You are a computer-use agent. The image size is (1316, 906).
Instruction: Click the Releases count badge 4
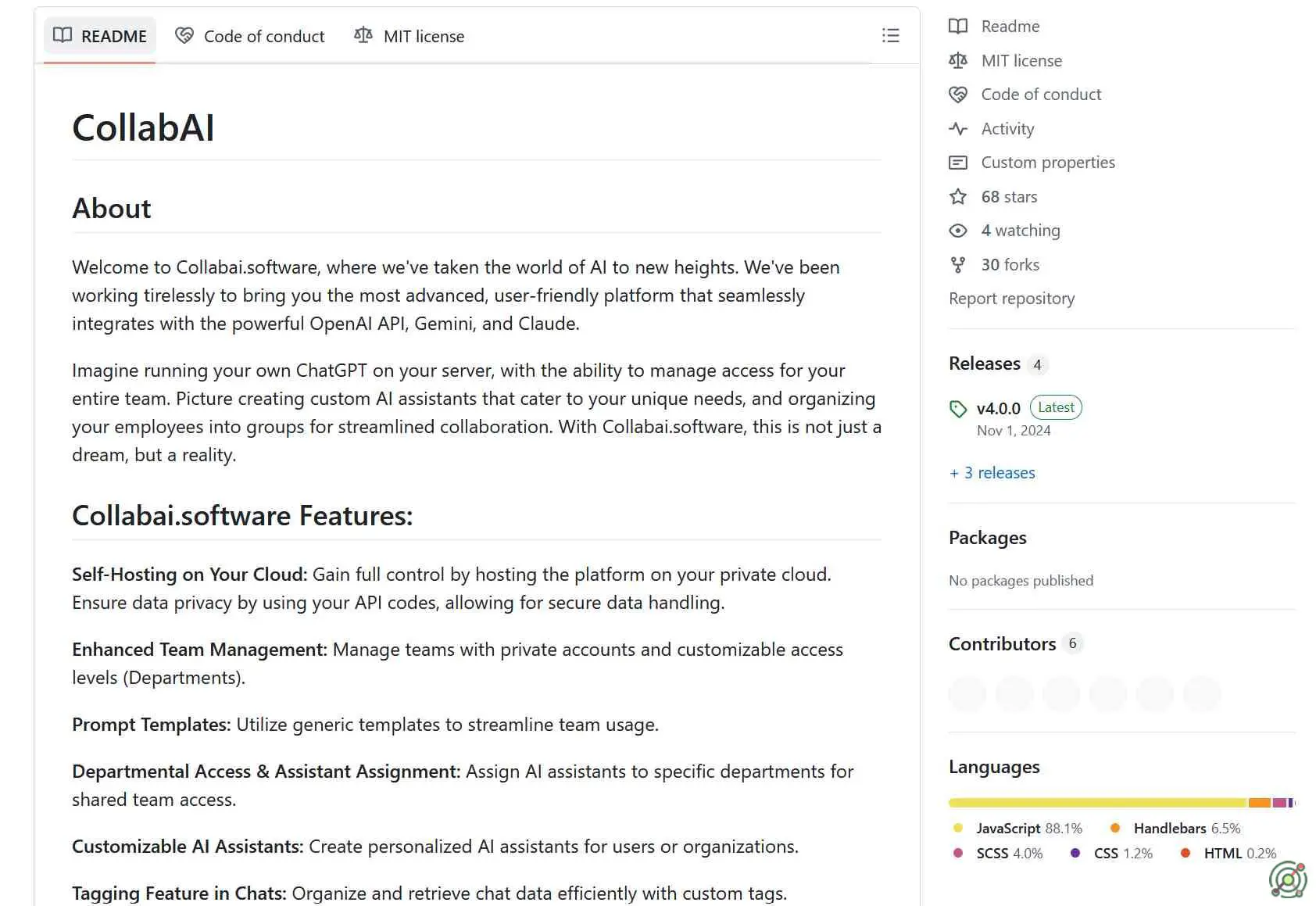1037,364
